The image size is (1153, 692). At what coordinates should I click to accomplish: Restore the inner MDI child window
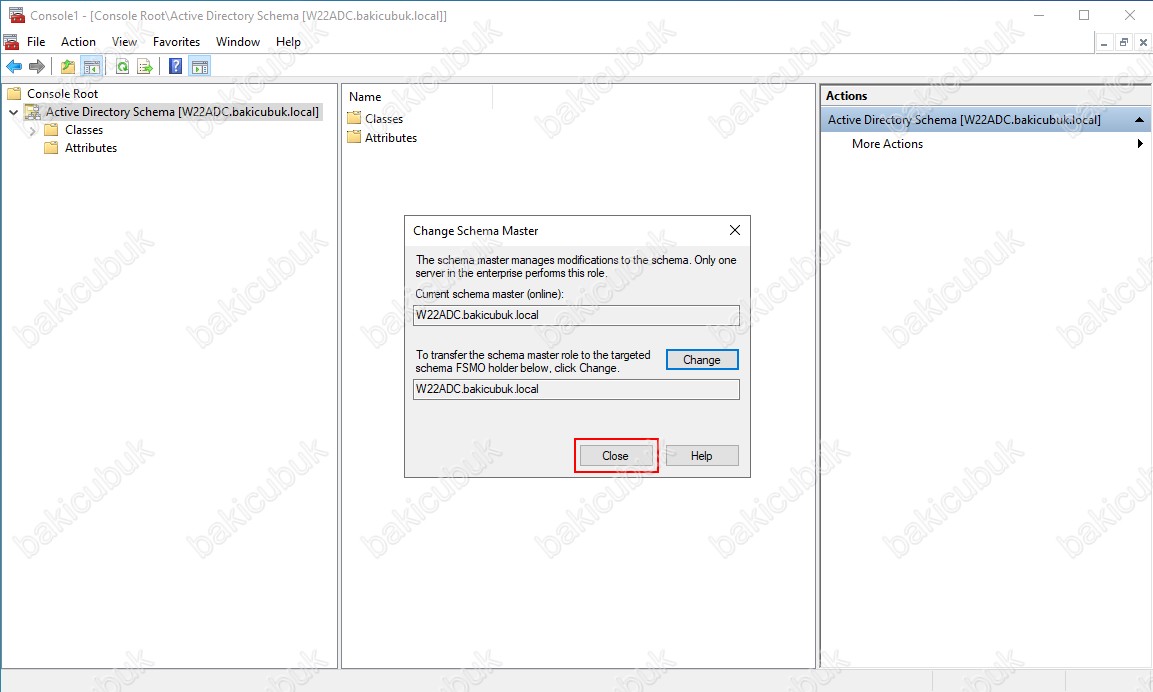click(x=1124, y=43)
